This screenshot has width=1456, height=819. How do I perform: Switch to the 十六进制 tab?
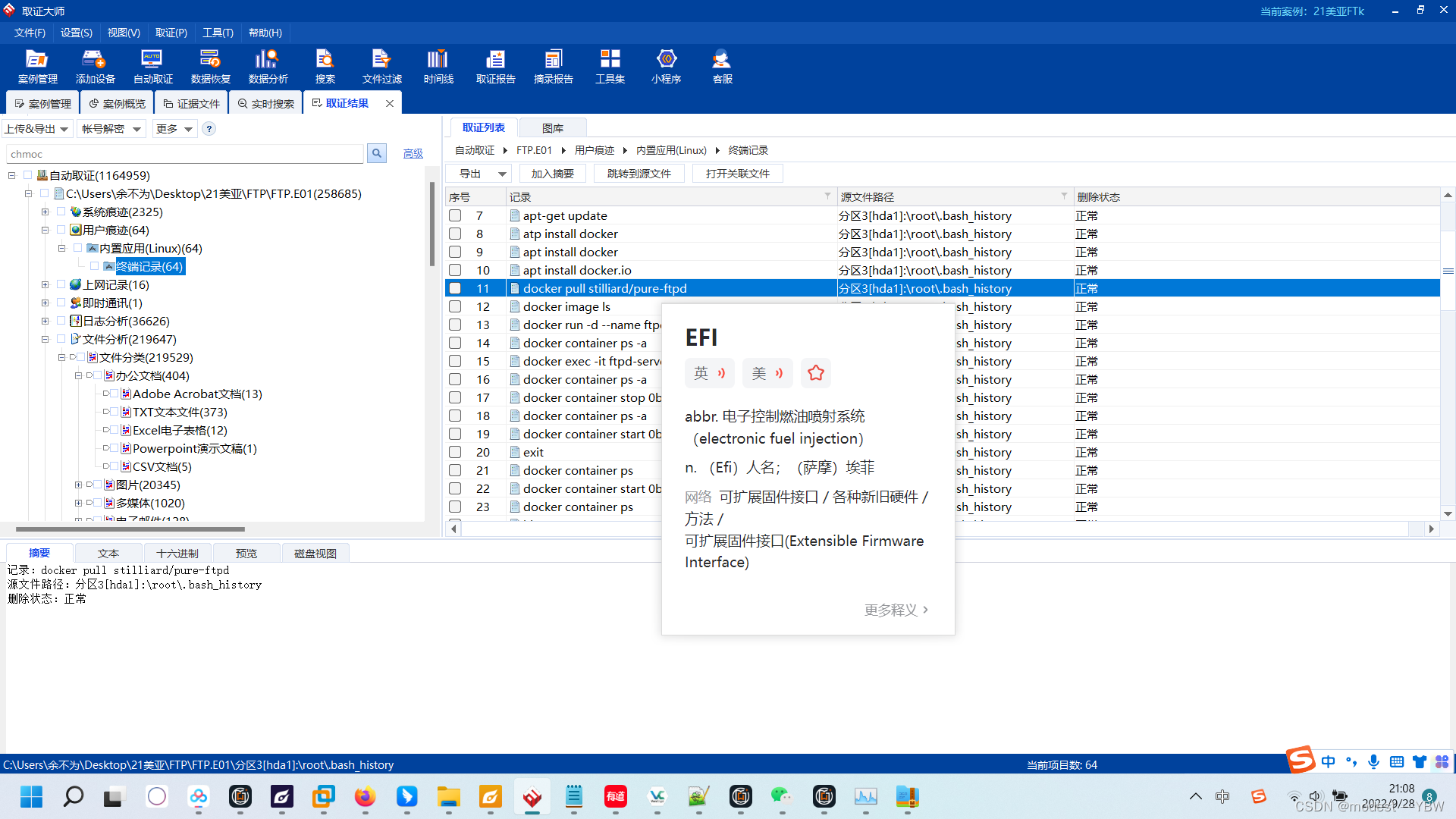coord(177,553)
